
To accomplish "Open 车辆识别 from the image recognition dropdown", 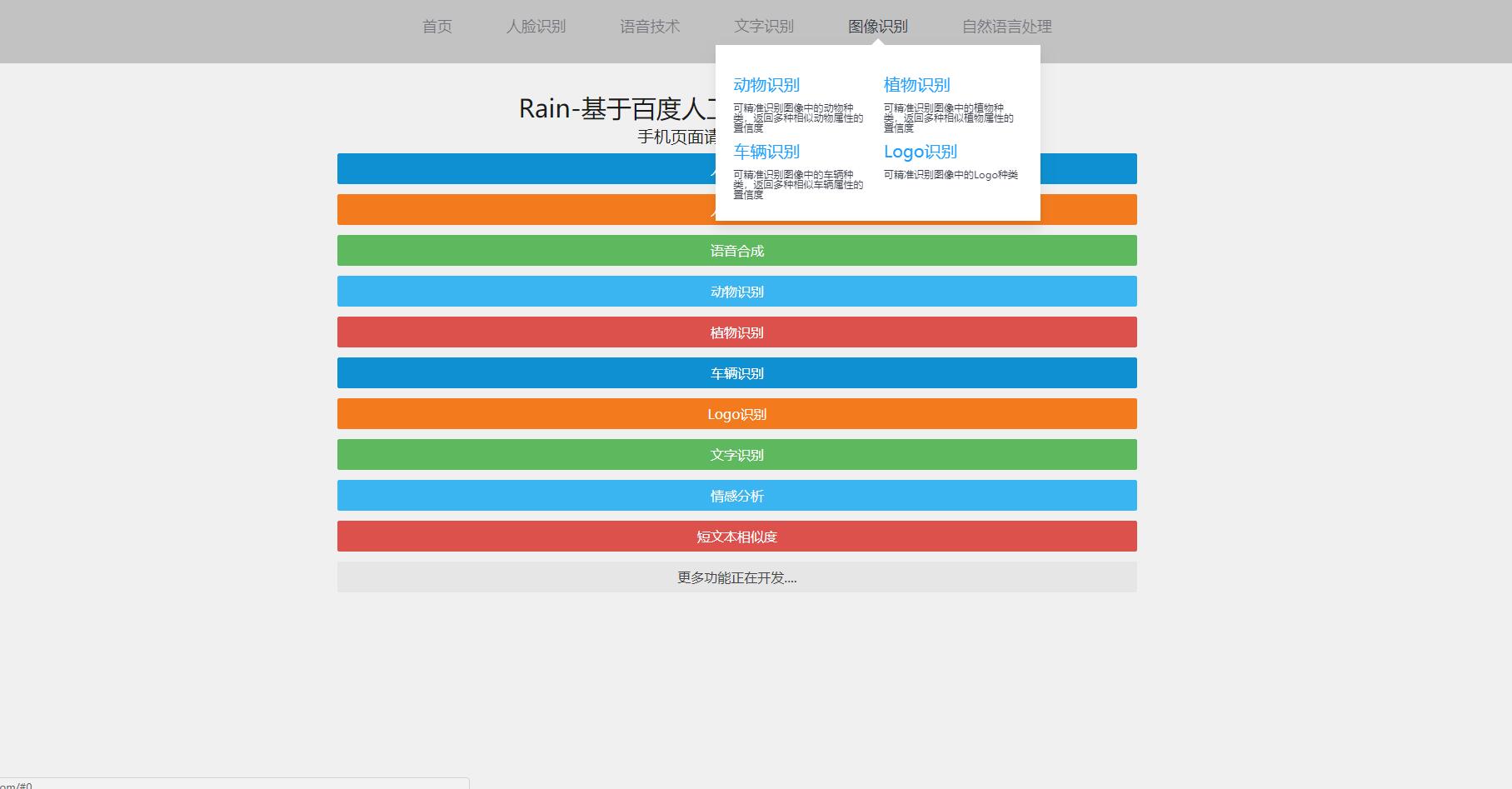I will point(766,152).
